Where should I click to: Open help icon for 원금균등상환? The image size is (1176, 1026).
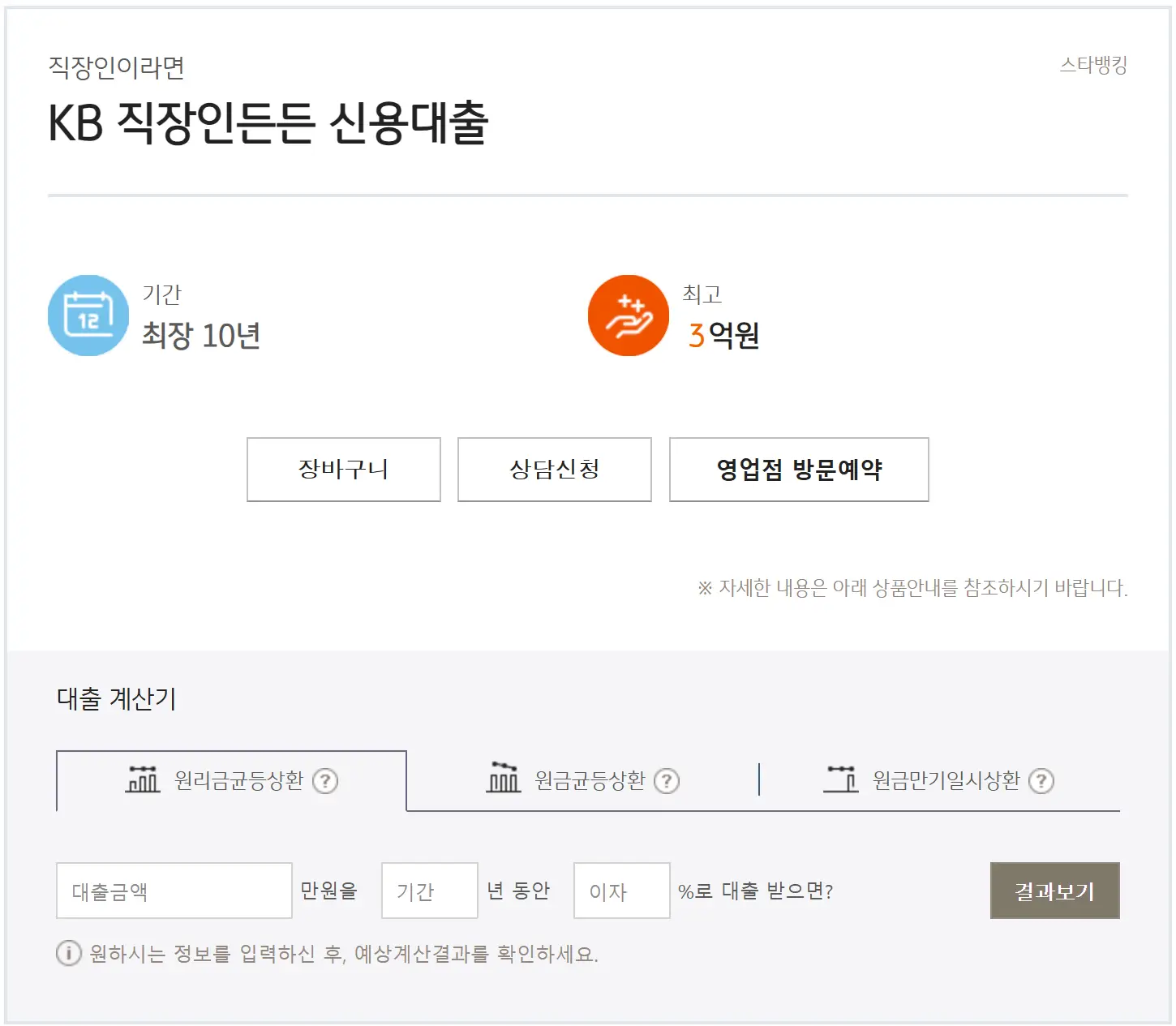667,781
